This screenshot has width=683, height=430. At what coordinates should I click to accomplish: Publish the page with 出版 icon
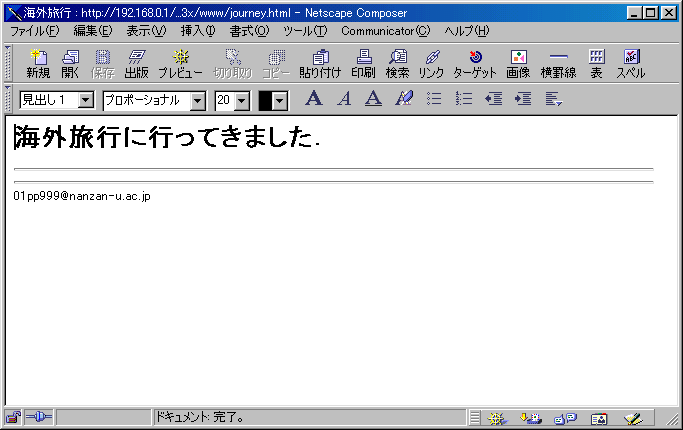tap(136, 64)
